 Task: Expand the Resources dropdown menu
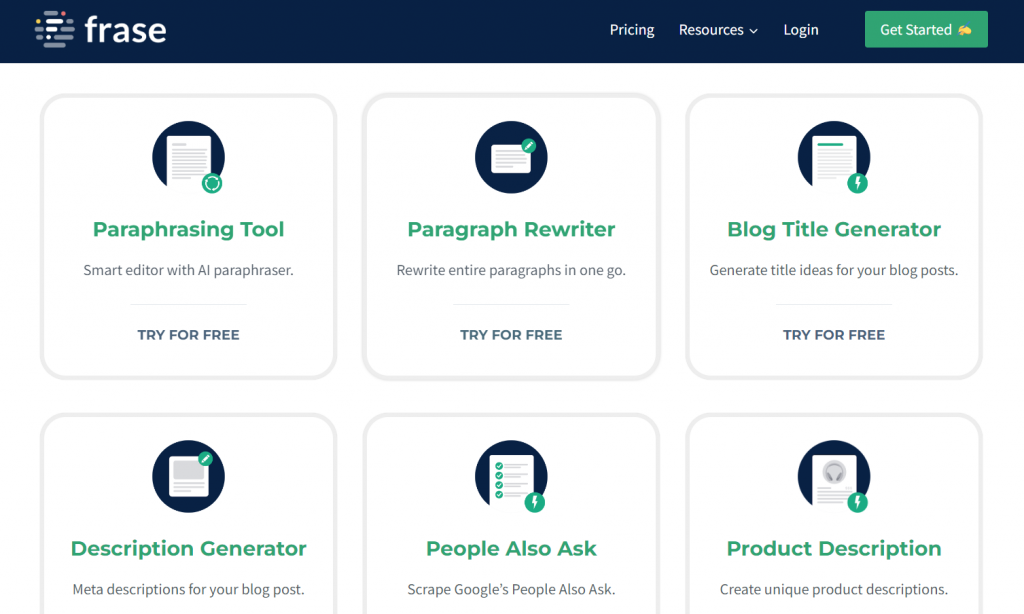pos(718,30)
